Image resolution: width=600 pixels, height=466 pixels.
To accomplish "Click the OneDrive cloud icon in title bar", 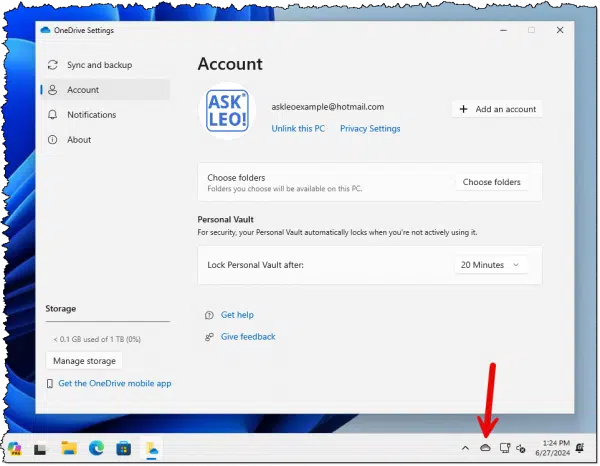I will point(45,30).
